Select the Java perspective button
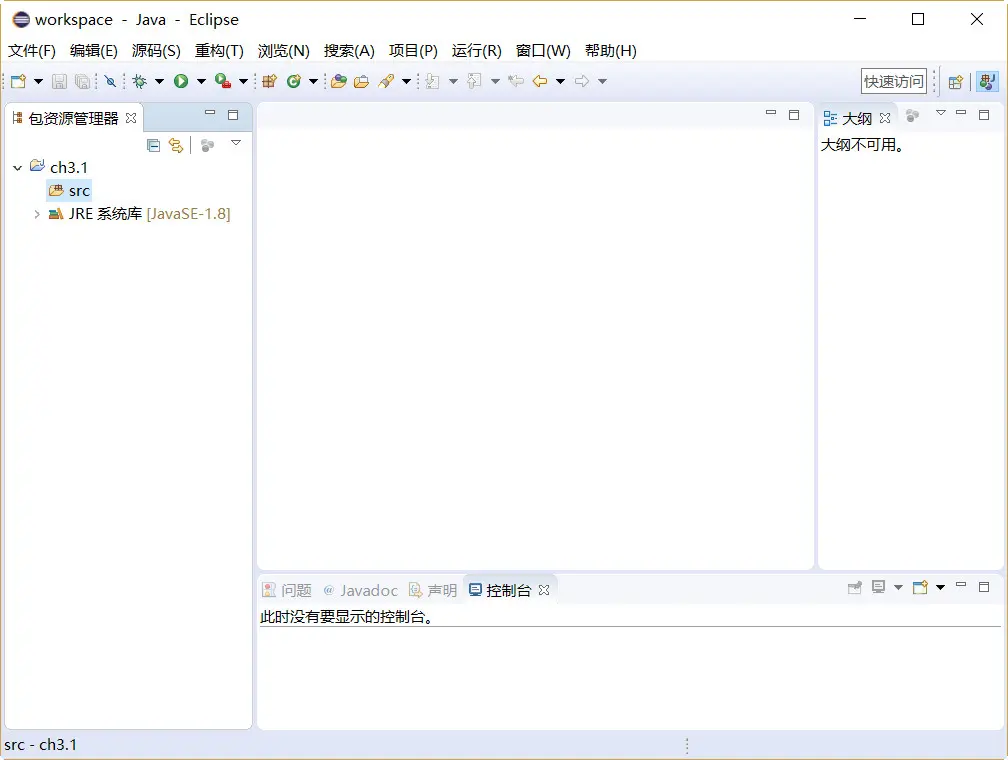This screenshot has width=1008, height=760. (987, 82)
